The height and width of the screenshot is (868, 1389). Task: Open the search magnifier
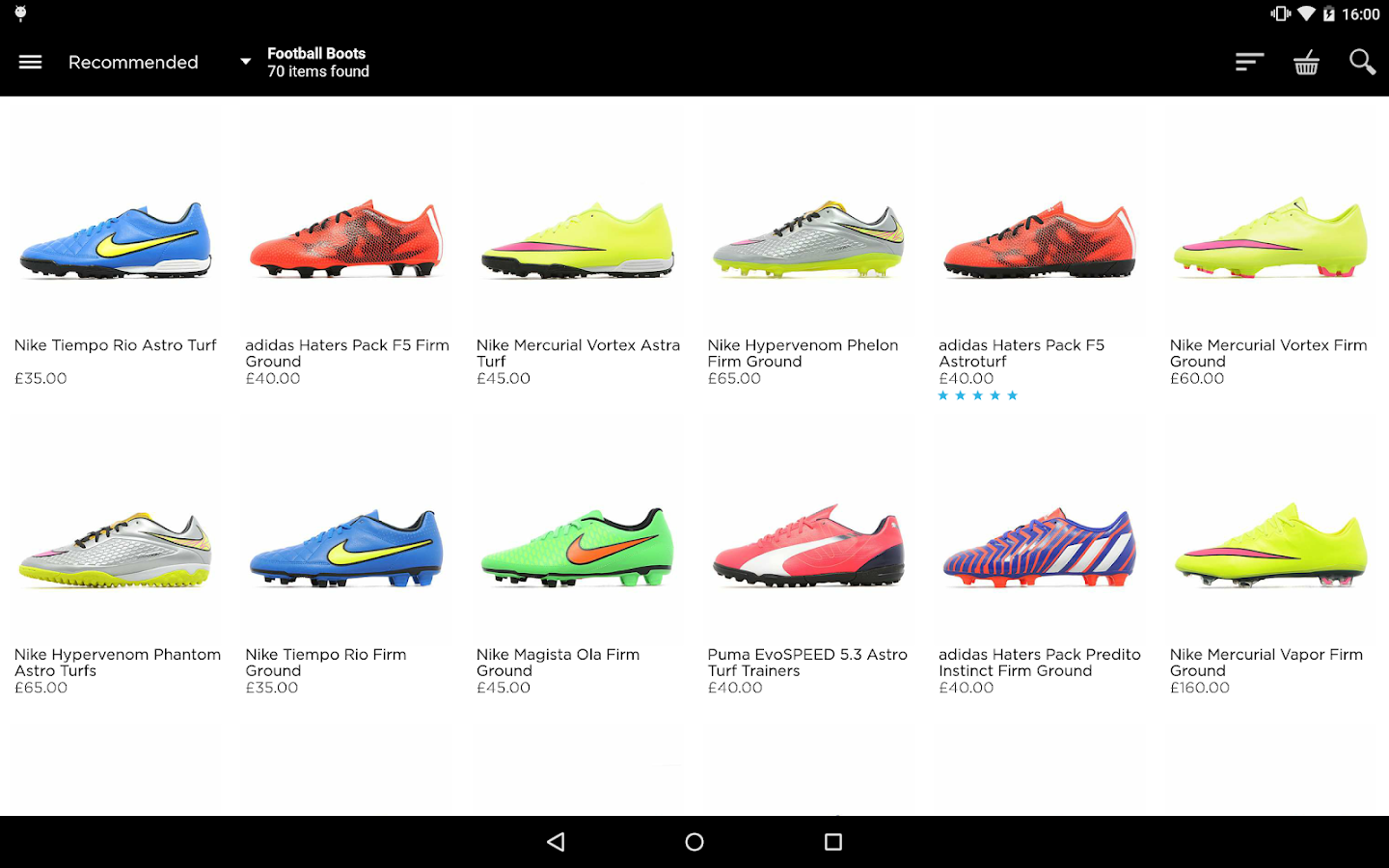click(x=1362, y=62)
